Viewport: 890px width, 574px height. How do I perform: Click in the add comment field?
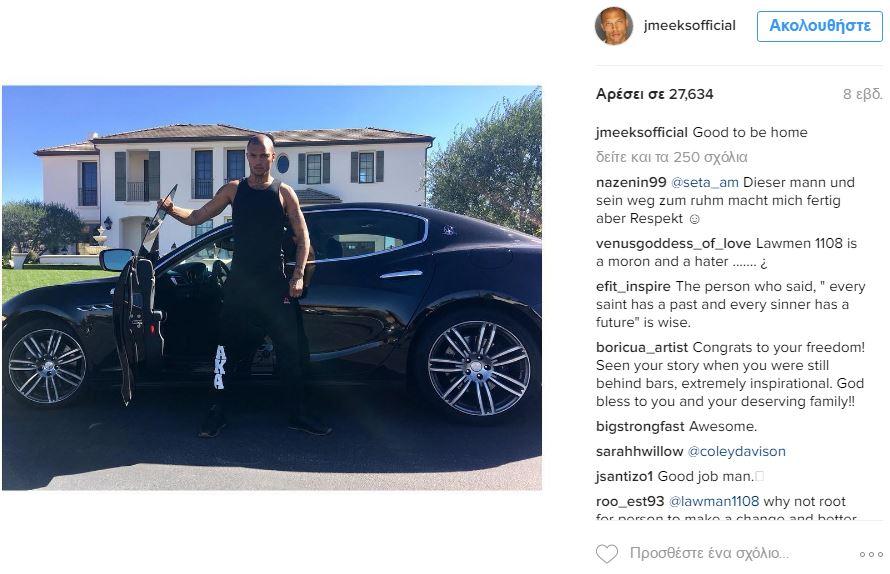tap(710, 553)
